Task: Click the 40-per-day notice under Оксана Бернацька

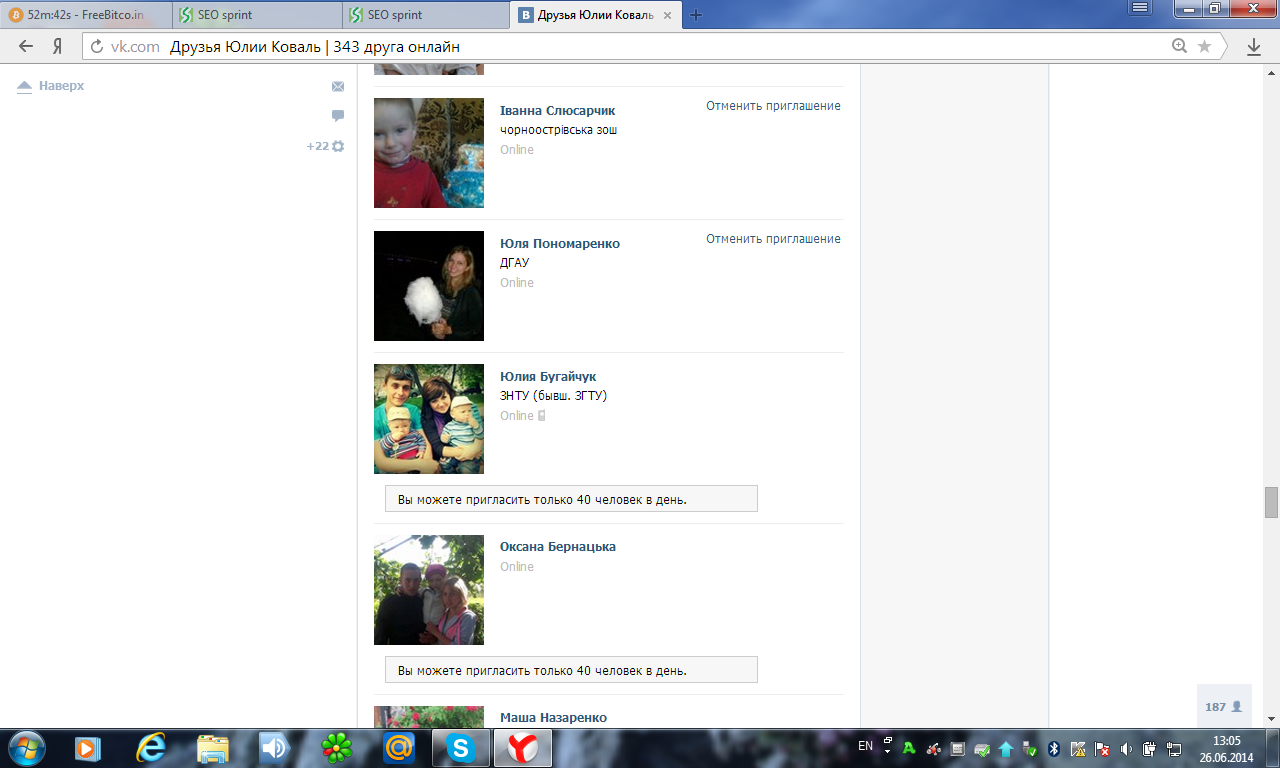Action: (571, 670)
